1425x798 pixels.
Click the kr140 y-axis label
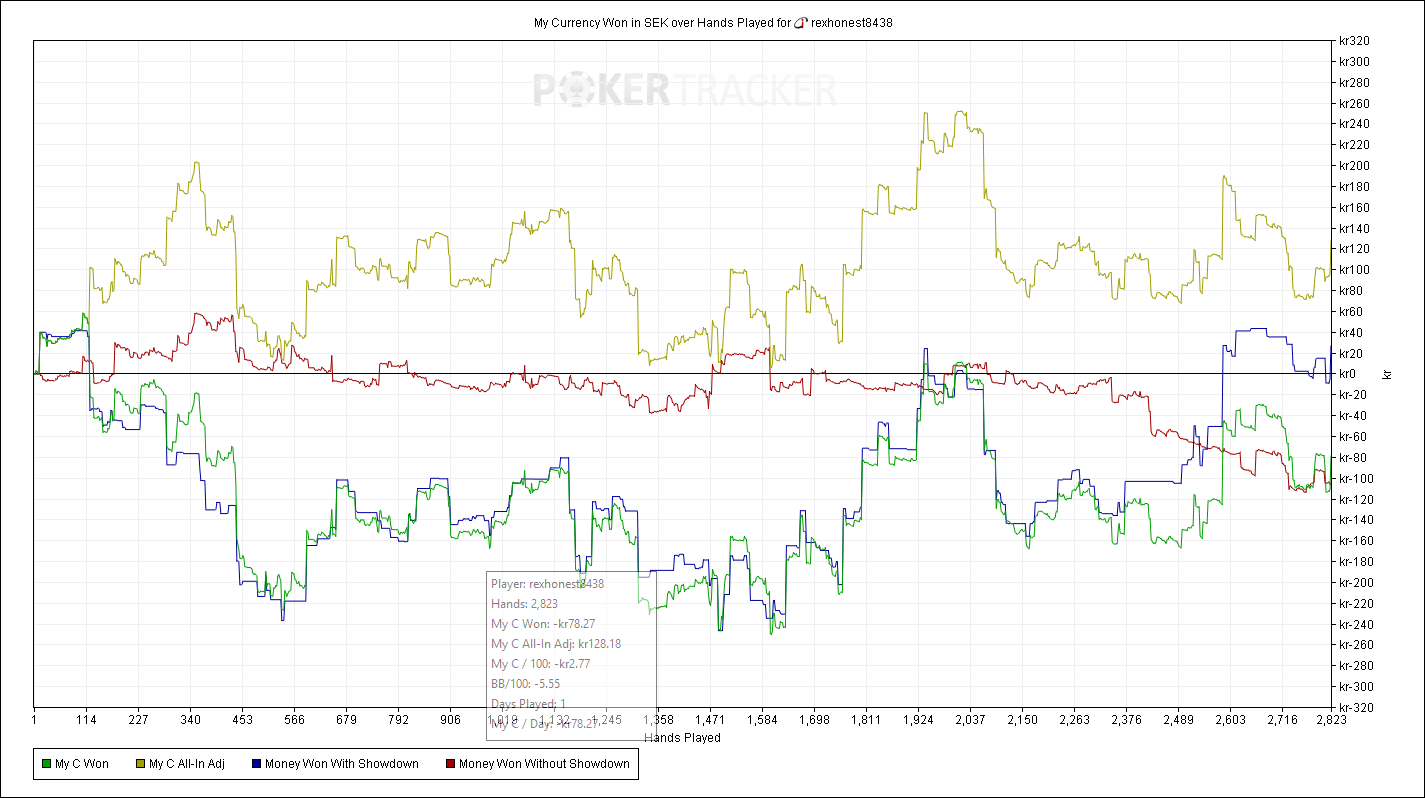click(x=1355, y=228)
